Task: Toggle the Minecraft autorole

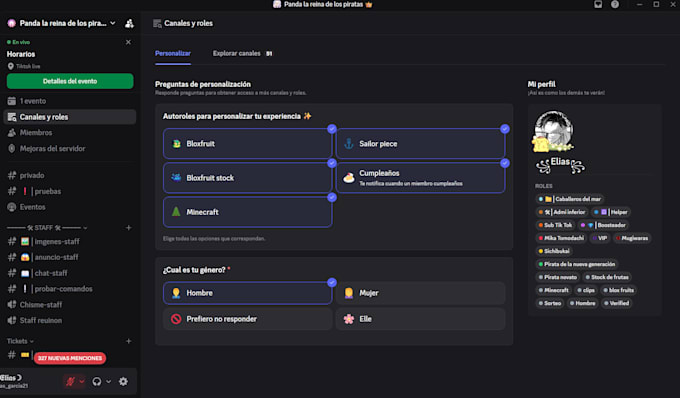Action: click(x=248, y=212)
